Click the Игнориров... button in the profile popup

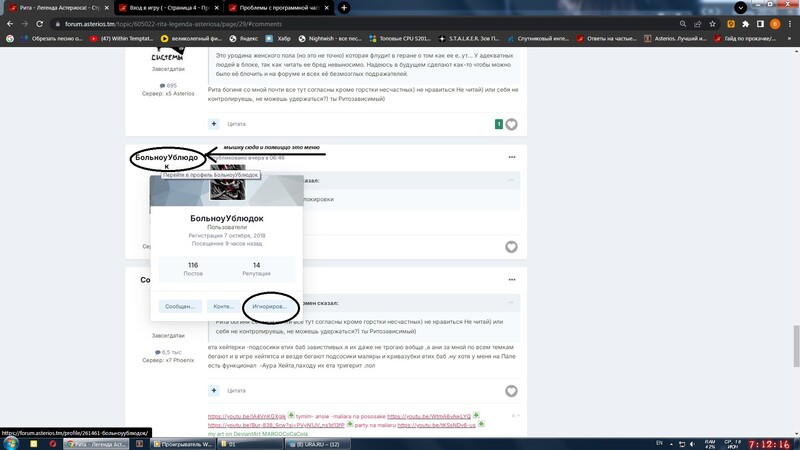click(271, 306)
